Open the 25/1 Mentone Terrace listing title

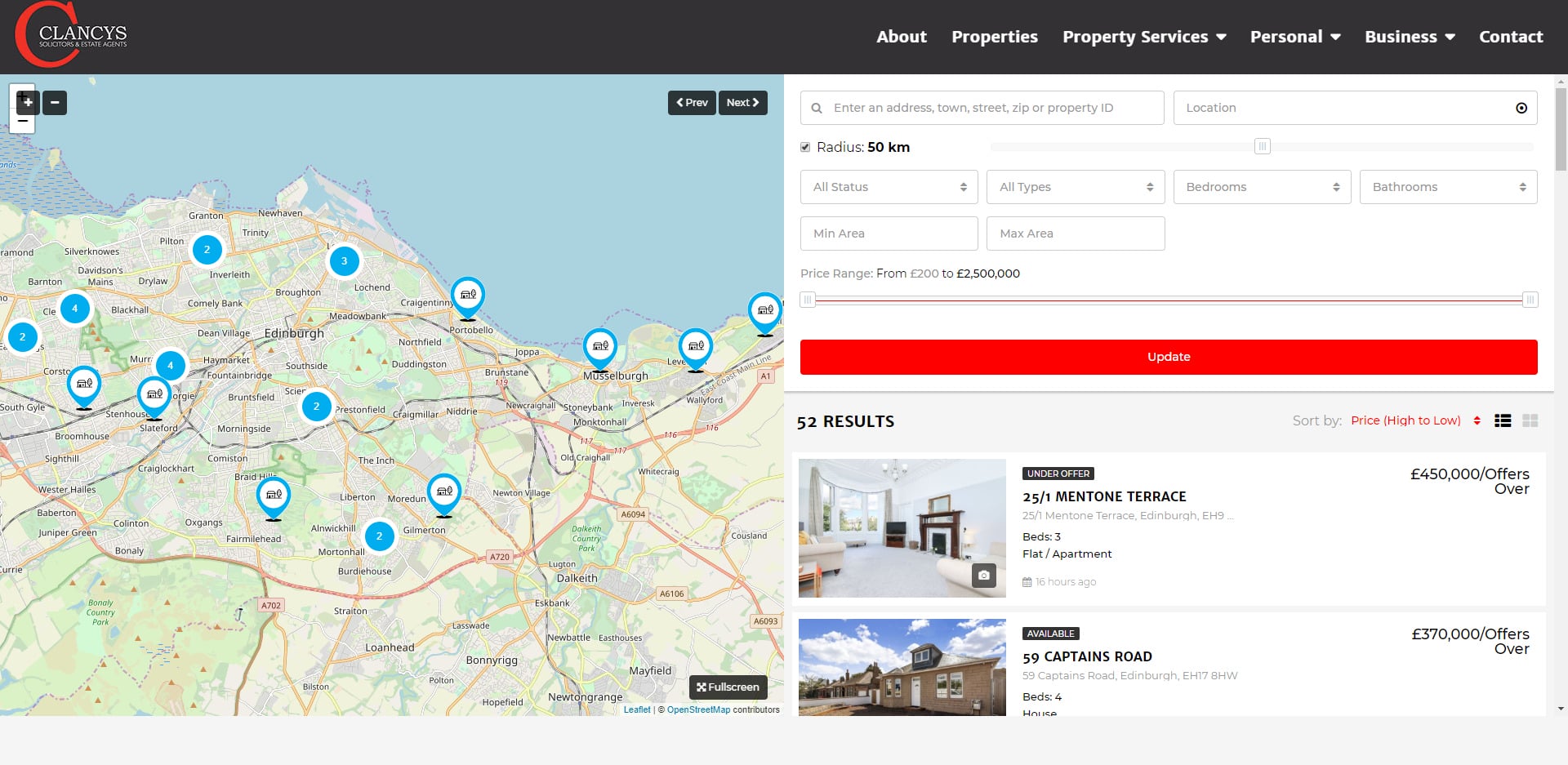tap(1104, 496)
